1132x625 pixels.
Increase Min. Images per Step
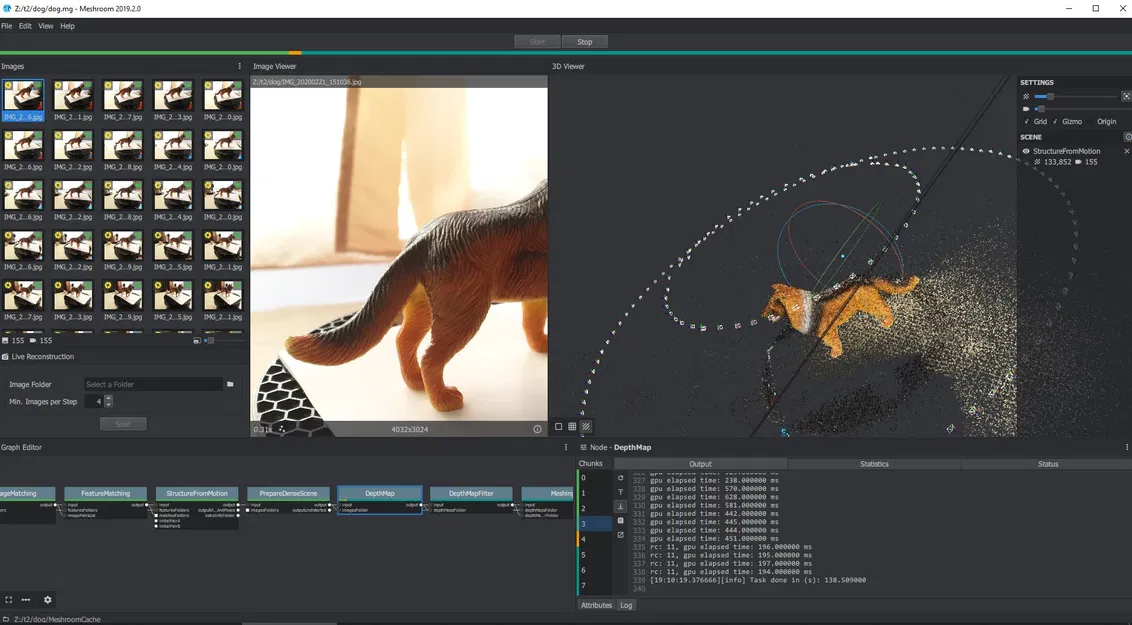(109, 398)
